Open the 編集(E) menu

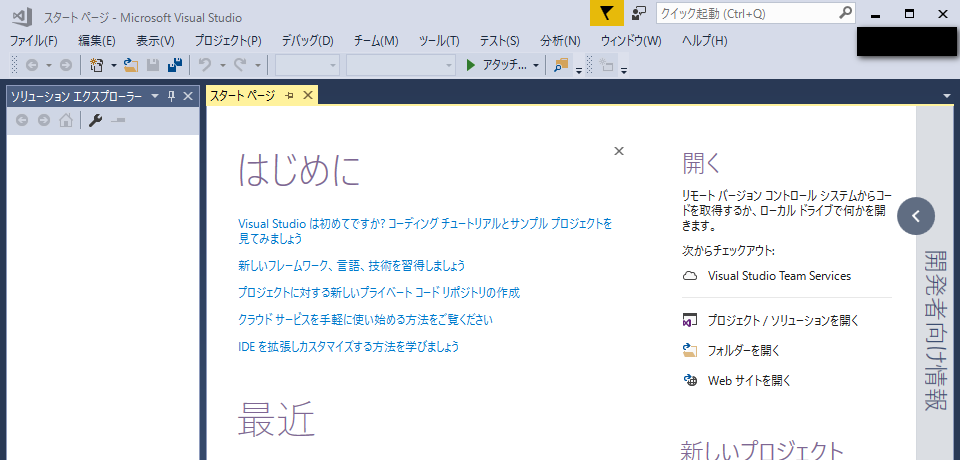pos(97,41)
